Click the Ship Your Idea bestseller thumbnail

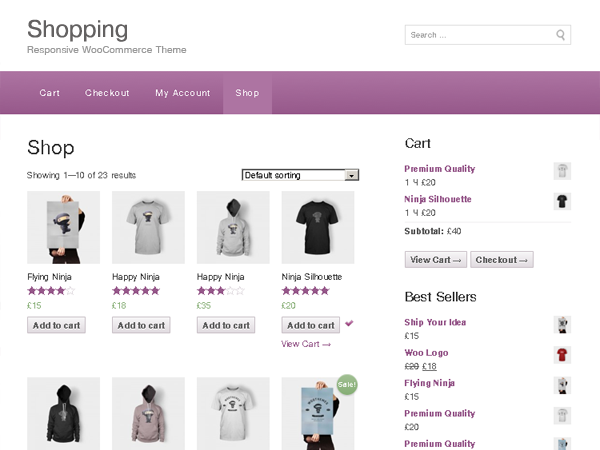pyautogui.click(x=562, y=325)
